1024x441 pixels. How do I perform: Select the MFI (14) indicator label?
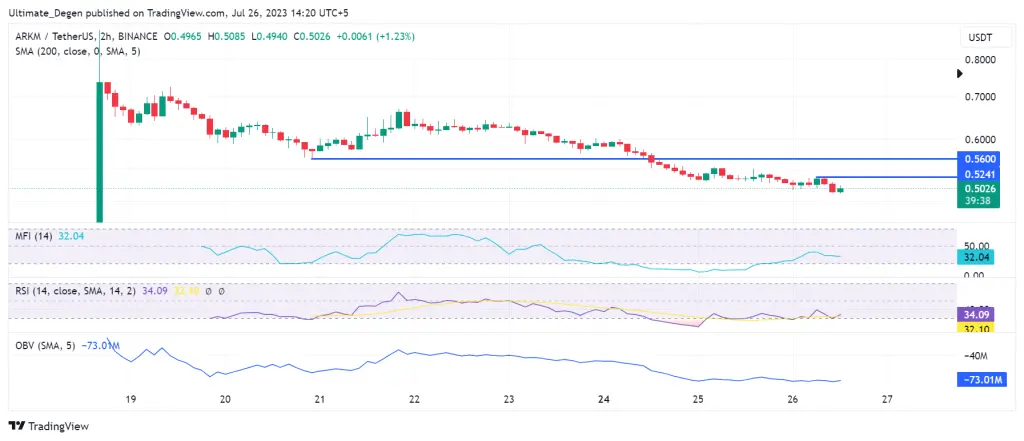point(35,236)
